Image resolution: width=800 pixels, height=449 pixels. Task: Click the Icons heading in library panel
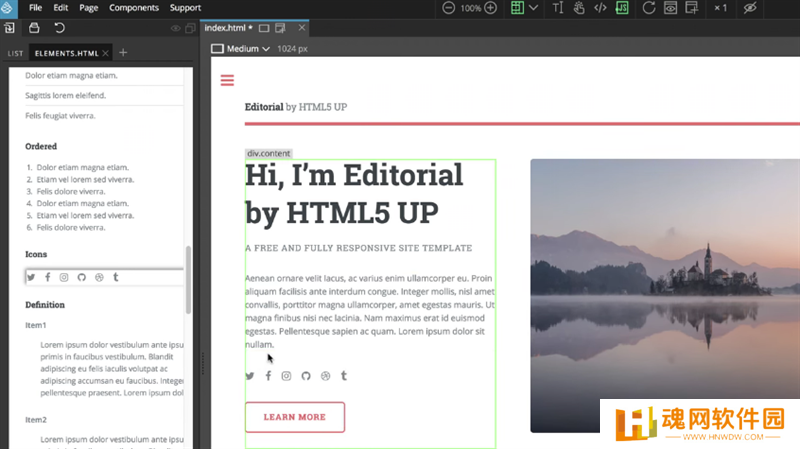point(36,254)
